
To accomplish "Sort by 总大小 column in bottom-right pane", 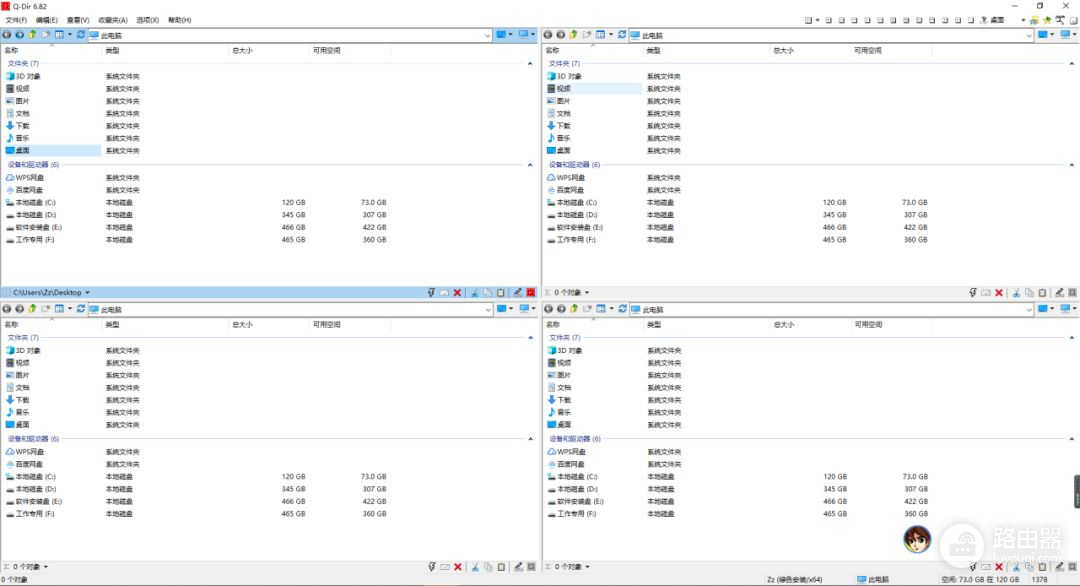I will [783, 324].
